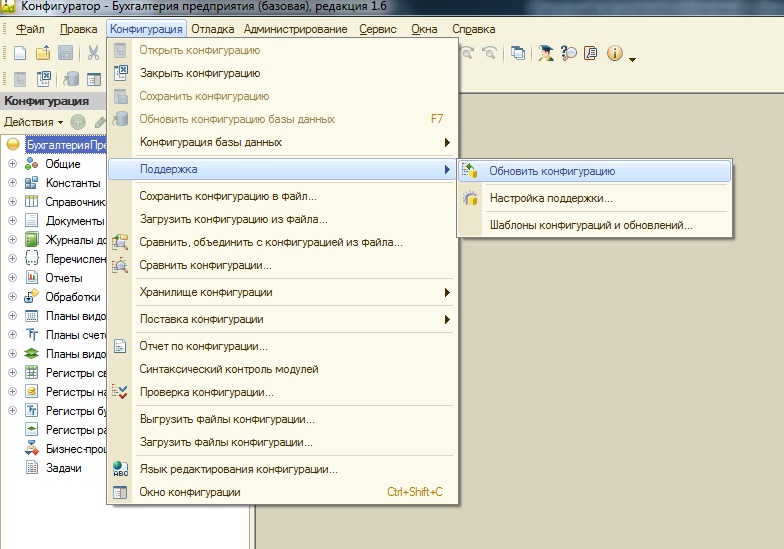Click the Бизнес-процессы tree node icon
The height and width of the screenshot is (549, 784).
[32, 448]
